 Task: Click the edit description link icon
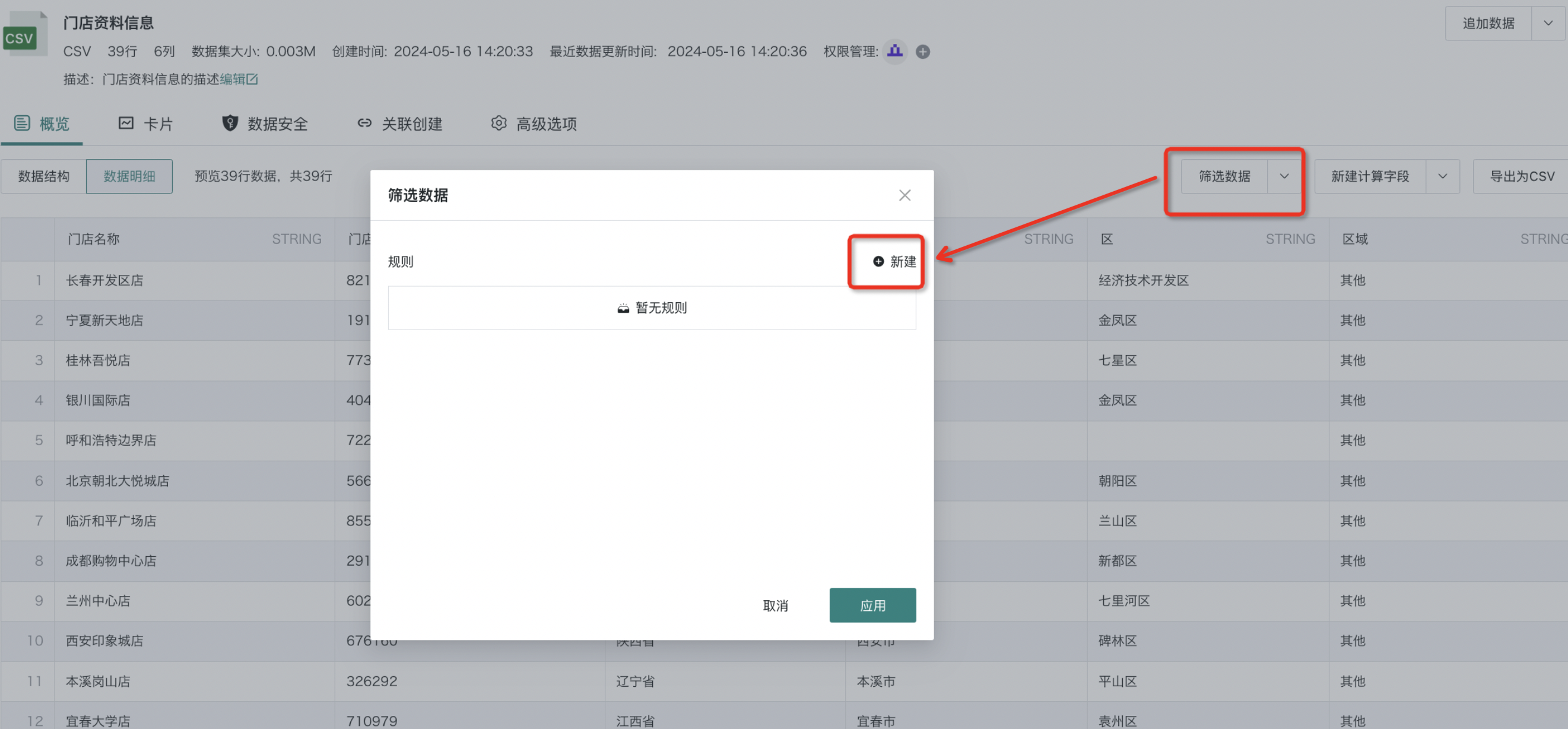[x=252, y=79]
